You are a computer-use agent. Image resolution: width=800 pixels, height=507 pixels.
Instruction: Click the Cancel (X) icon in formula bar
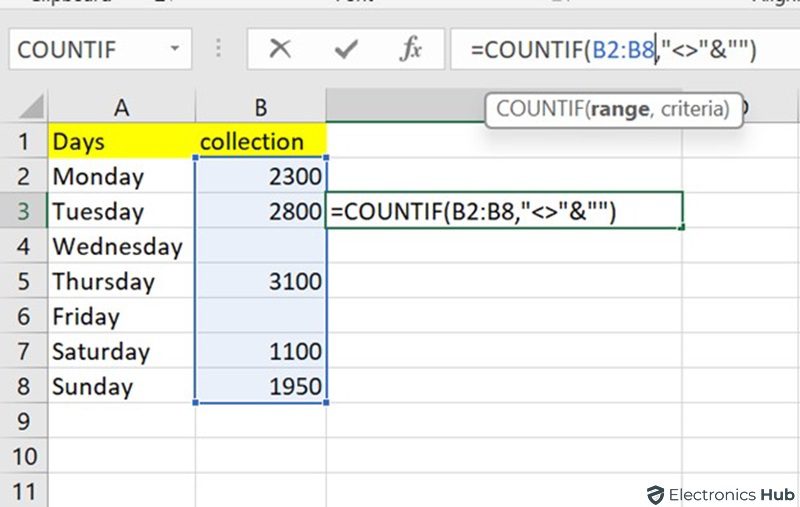280,50
